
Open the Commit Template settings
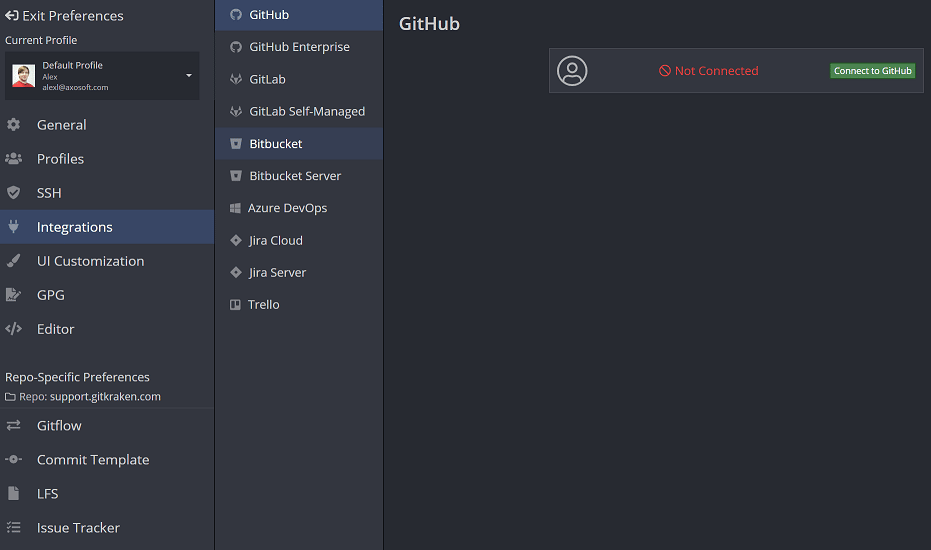92,460
